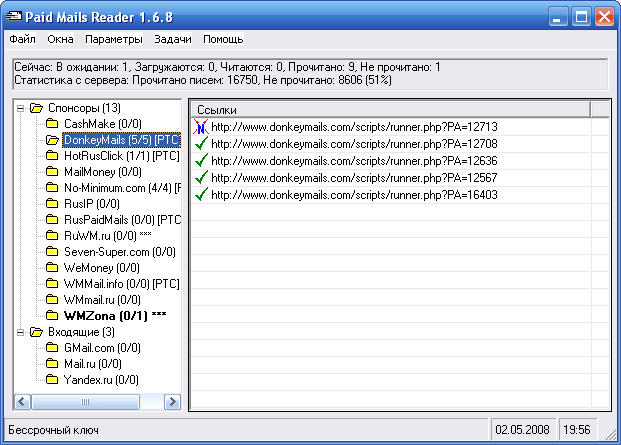Viewport: 621px width, 445px height.
Task: Open the Файл menu
Action: (23, 39)
